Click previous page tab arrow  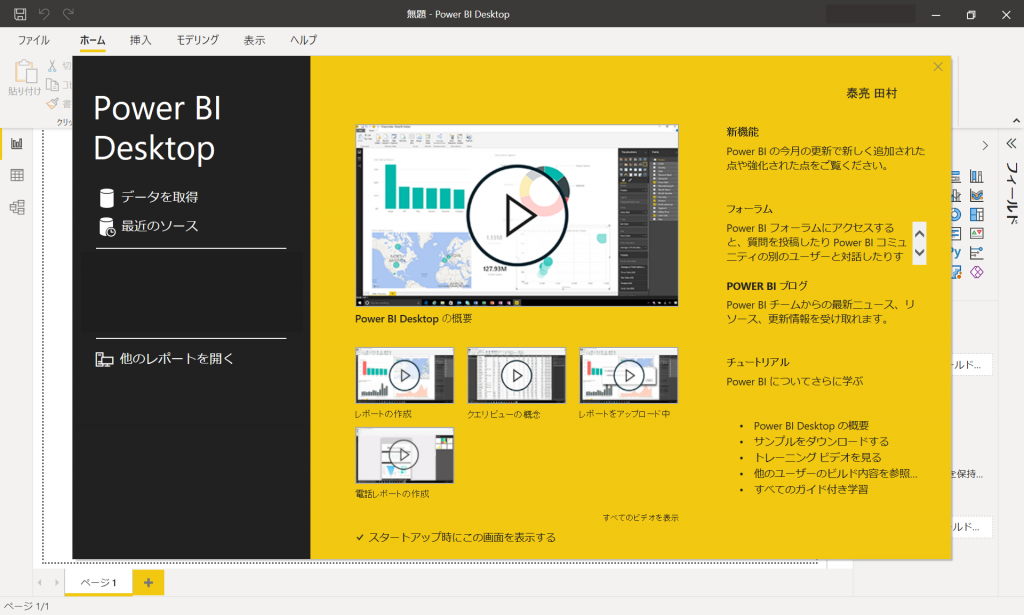tap(40, 582)
